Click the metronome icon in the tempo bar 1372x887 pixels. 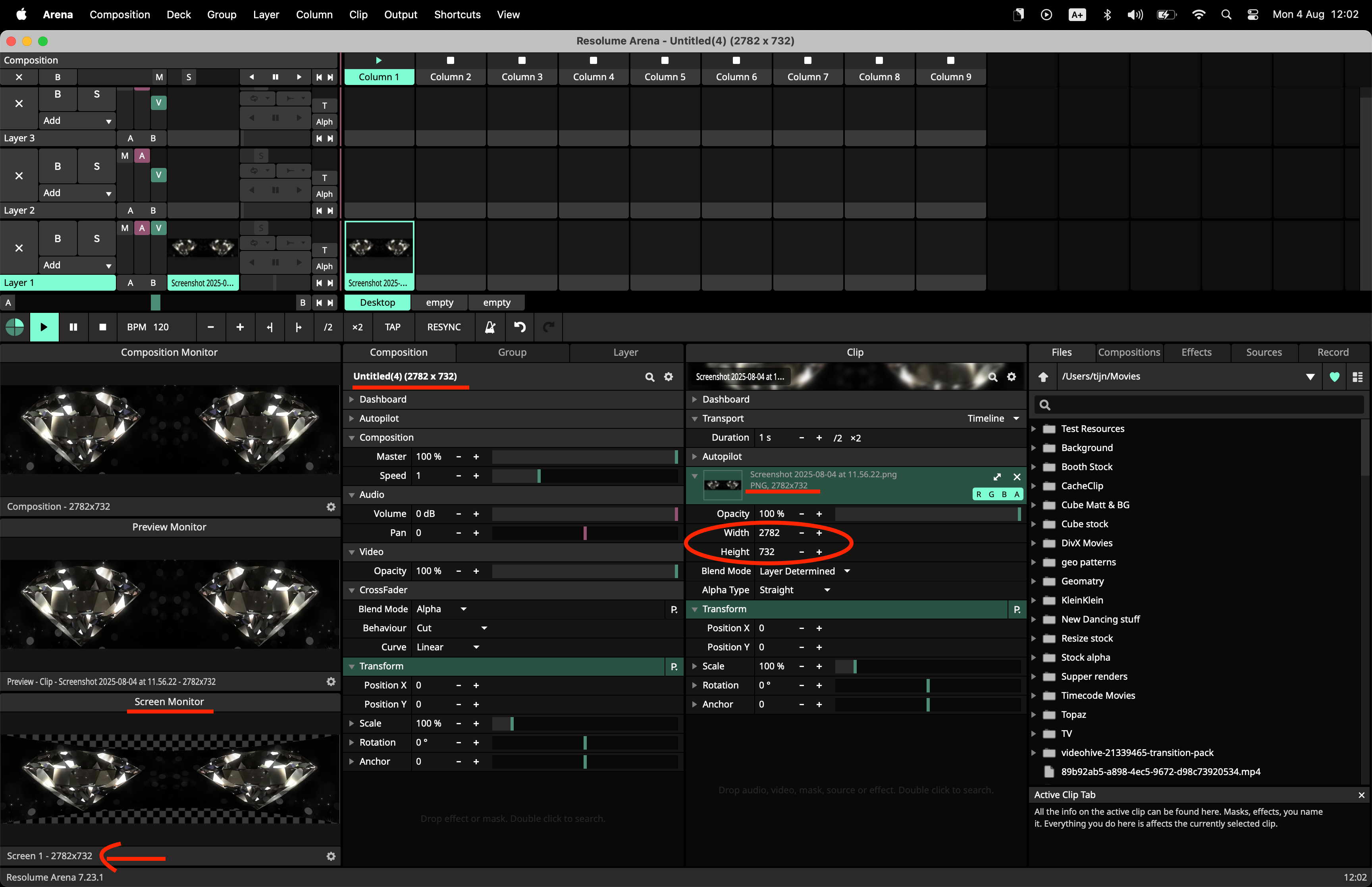(490, 327)
